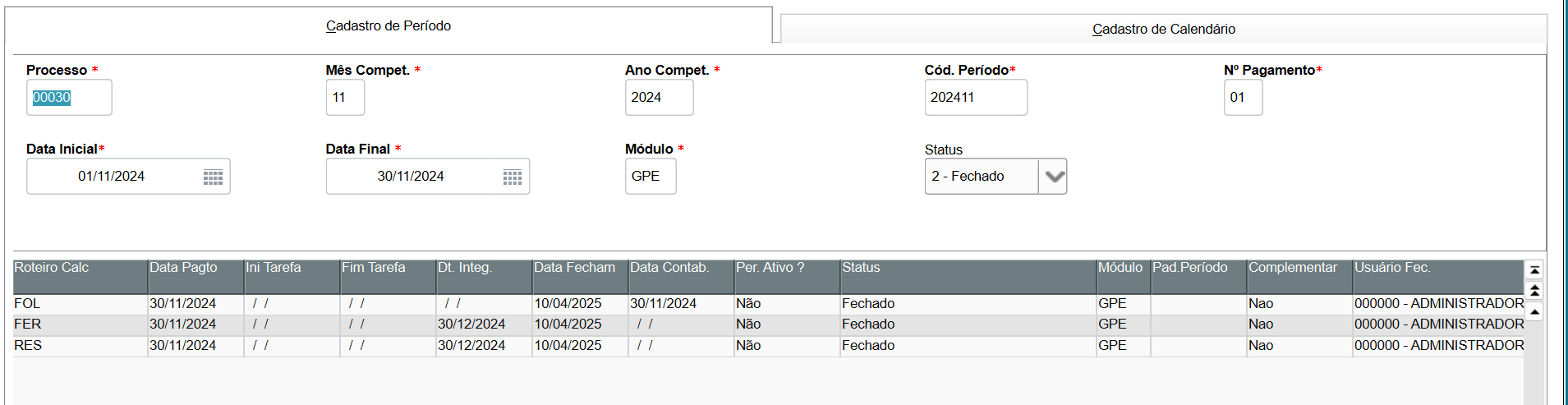
Task: Click the single up arrow grid button
Action: tap(1534, 311)
